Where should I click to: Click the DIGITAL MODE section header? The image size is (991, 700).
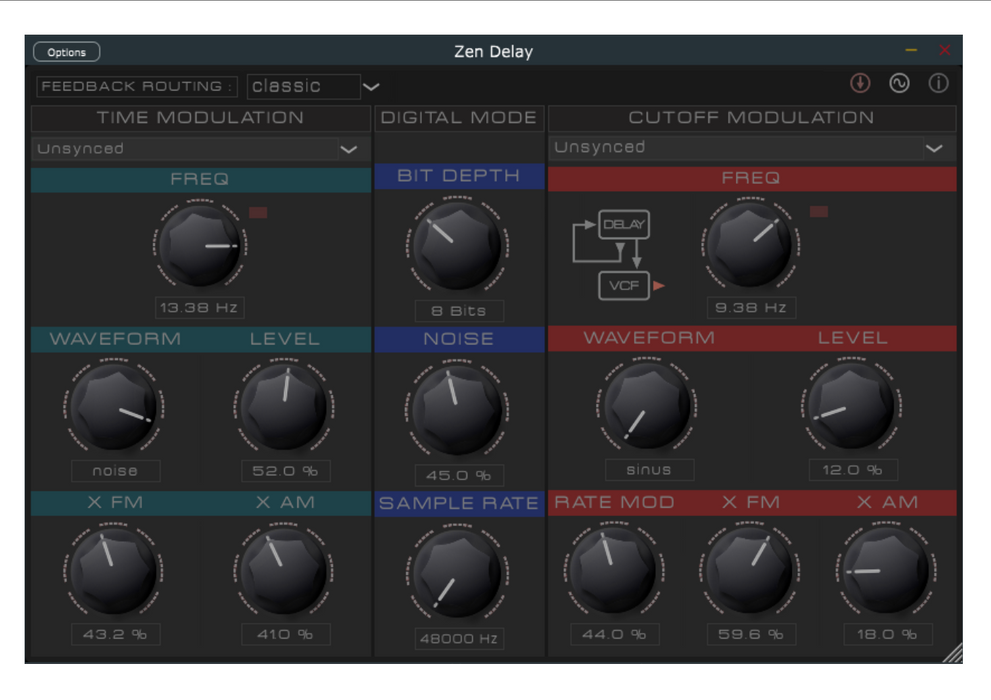459,118
